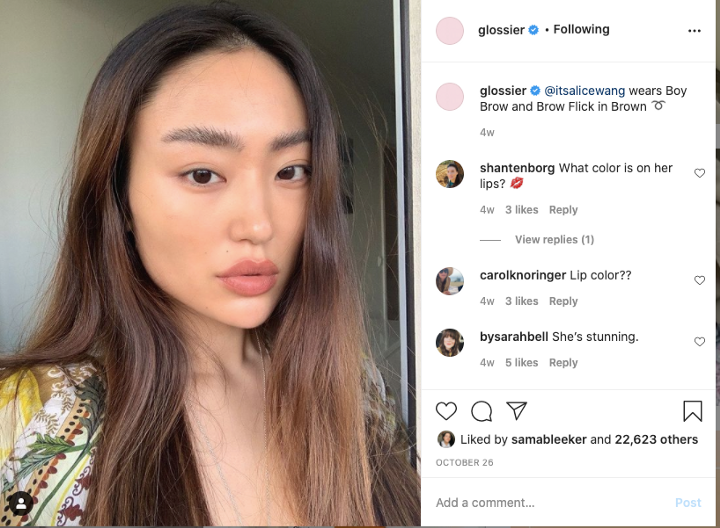Open shantenborg's profile avatar
This screenshot has width=720, height=528.
(450, 174)
